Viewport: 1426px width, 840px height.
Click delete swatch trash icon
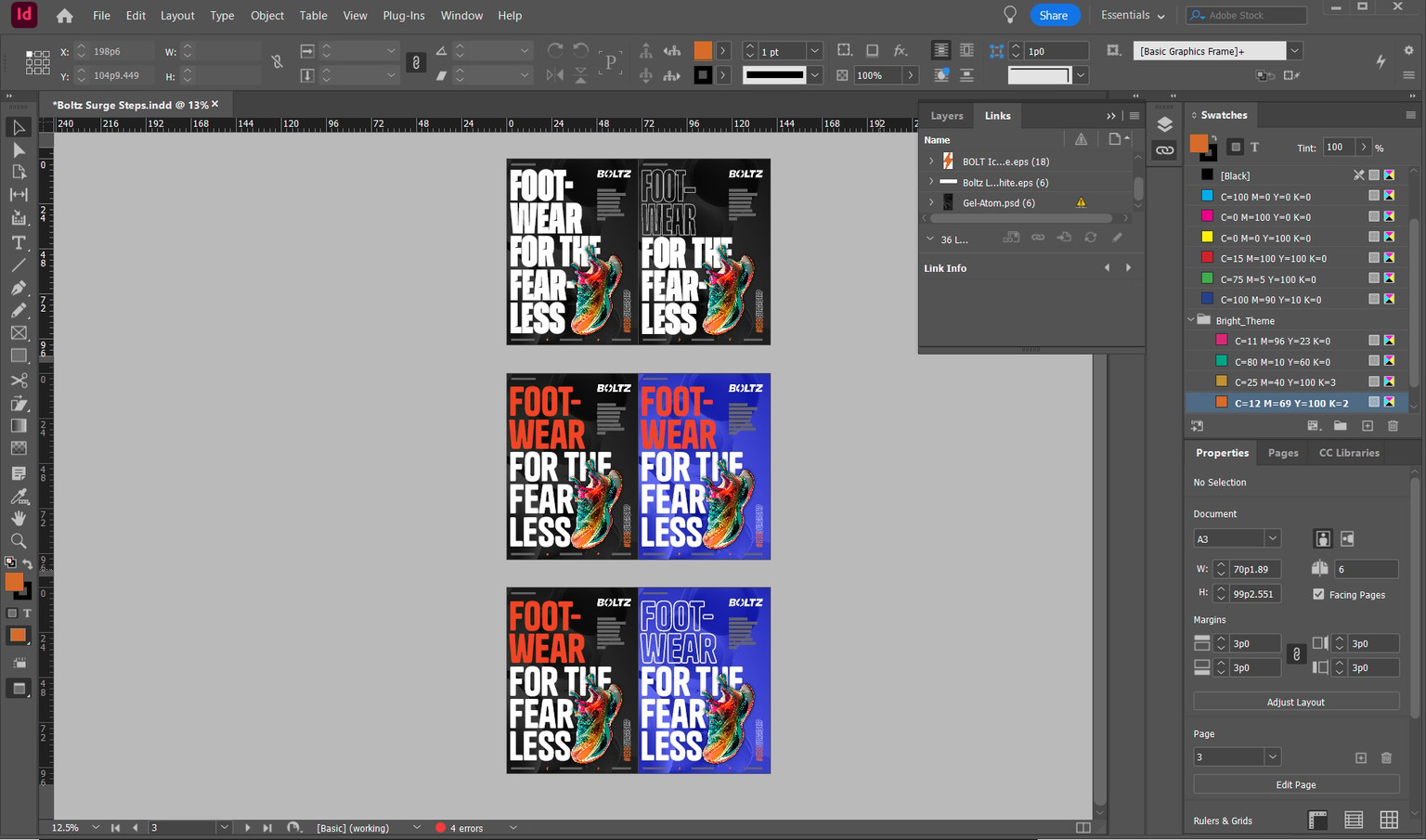(1393, 426)
